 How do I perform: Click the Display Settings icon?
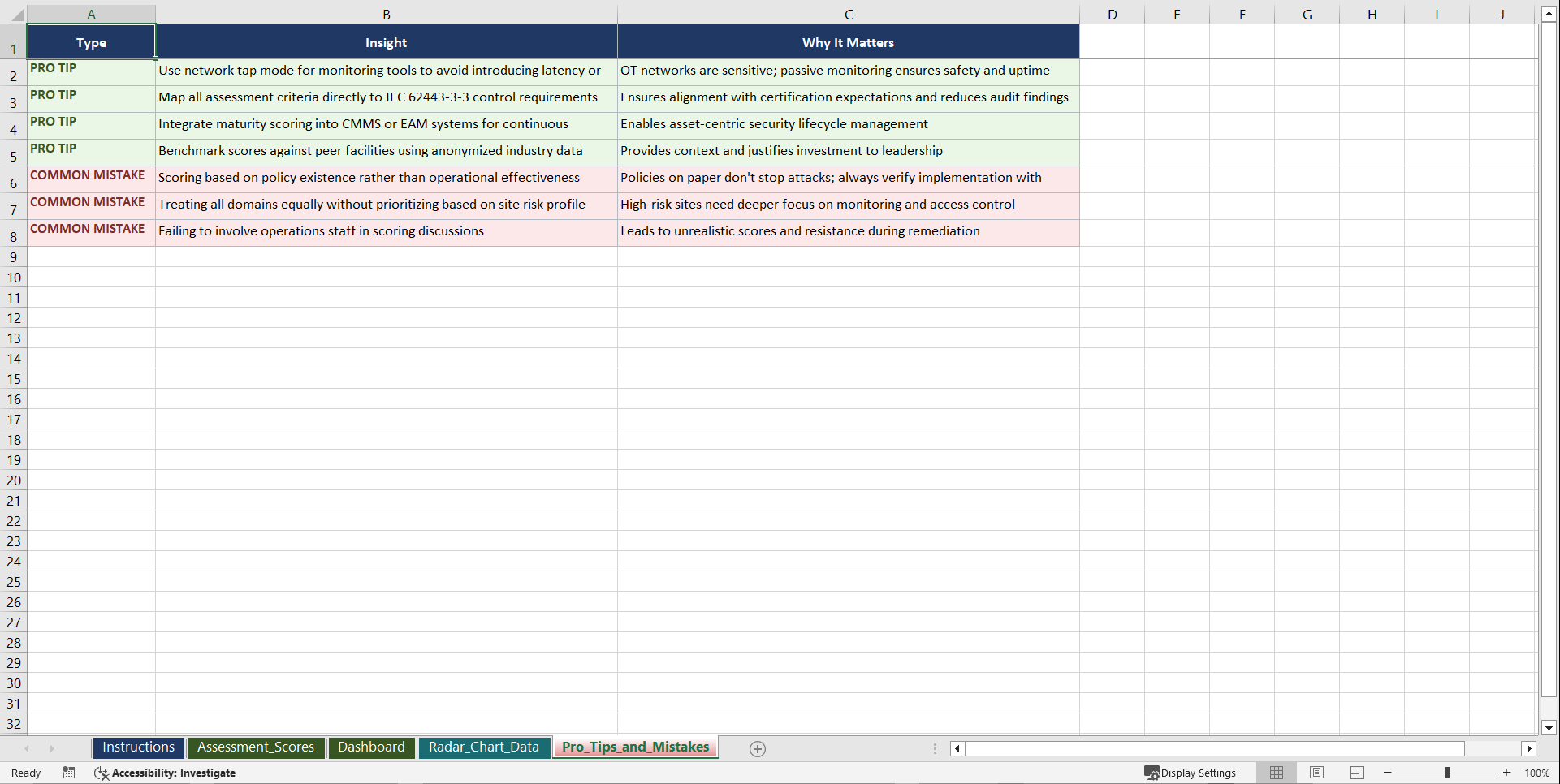1191,773
